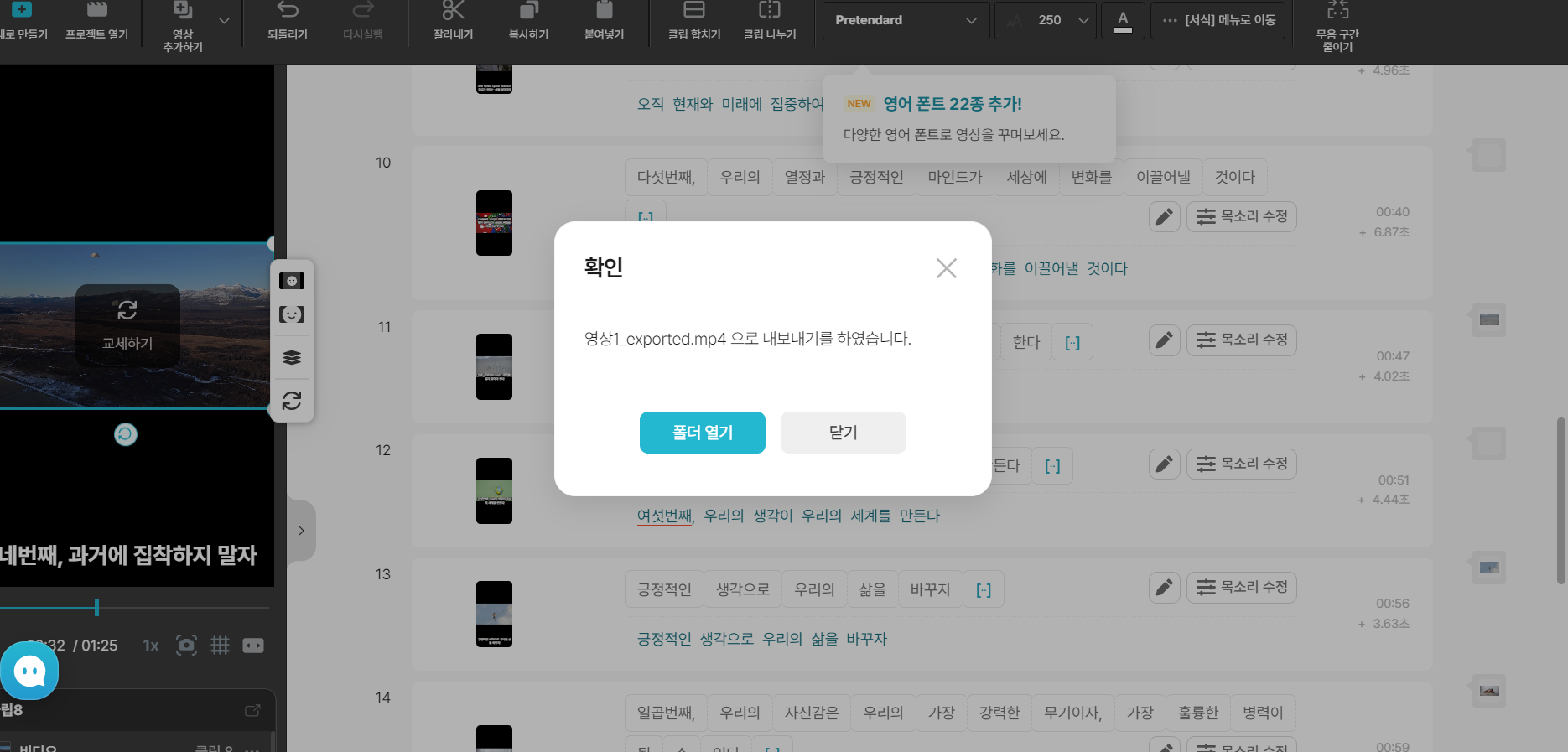This screenshot has width=1568, height=752.
Task: Click the face-in-brackets icon in the side toolbar
Action: (x=292, y=314)
